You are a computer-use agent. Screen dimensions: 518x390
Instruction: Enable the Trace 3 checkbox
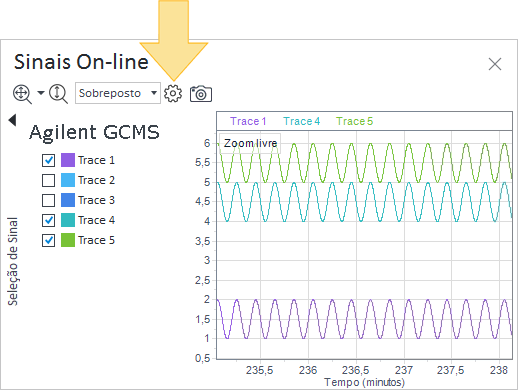[x=49, y=200]
